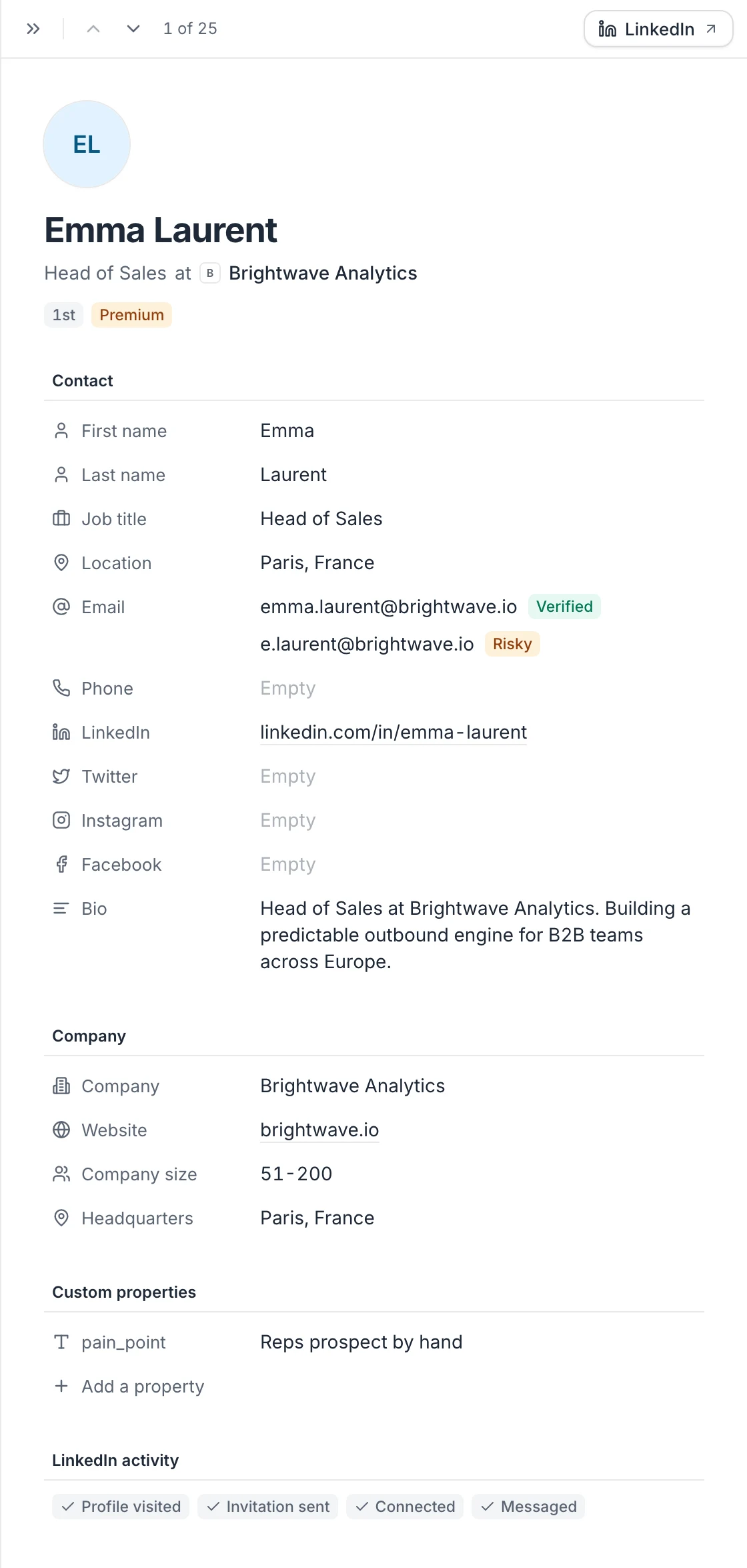Image resolution: width=747 pixels, height=1568 pixels.
Task: Click the Bio lines icon
Action: point(61,909)
